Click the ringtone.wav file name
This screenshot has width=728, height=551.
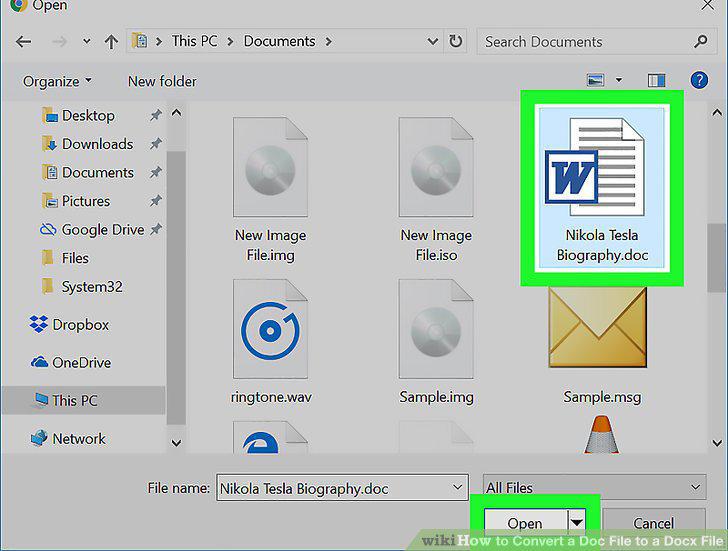coord(271,397)
